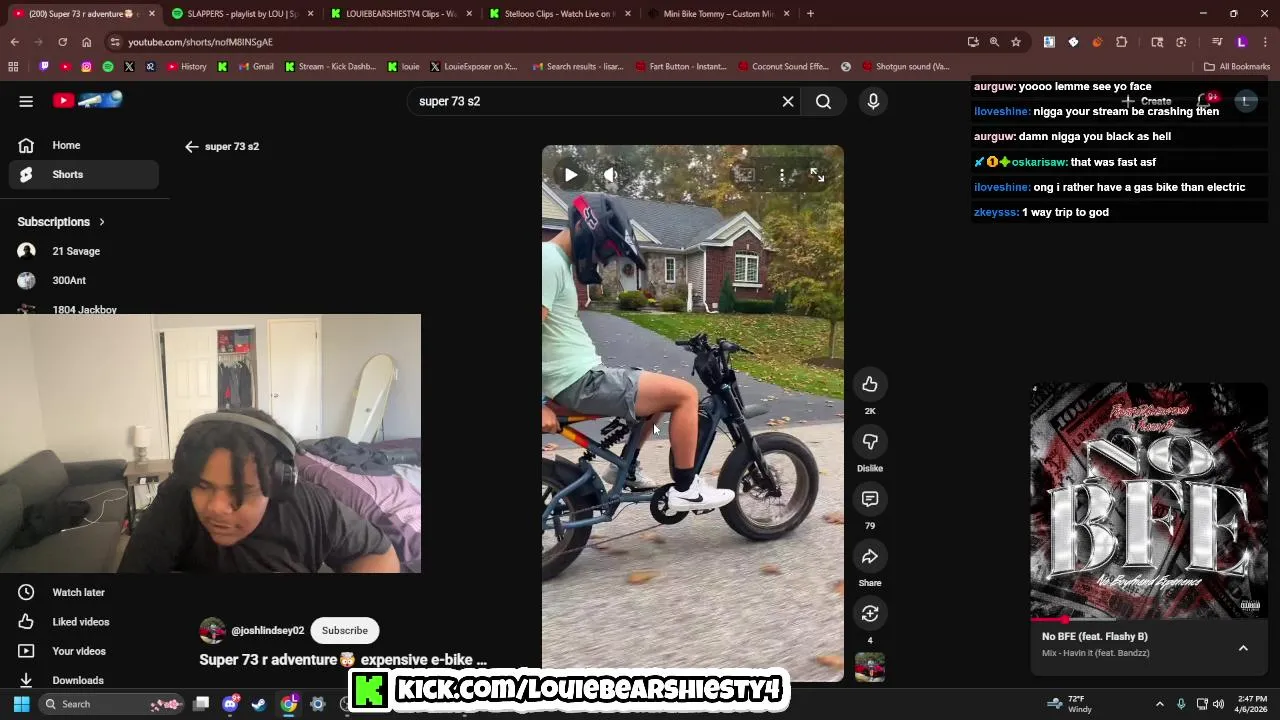Open the Remix icon showing 4
Screen dimensions: 1280x720
[x=870, y=614]
